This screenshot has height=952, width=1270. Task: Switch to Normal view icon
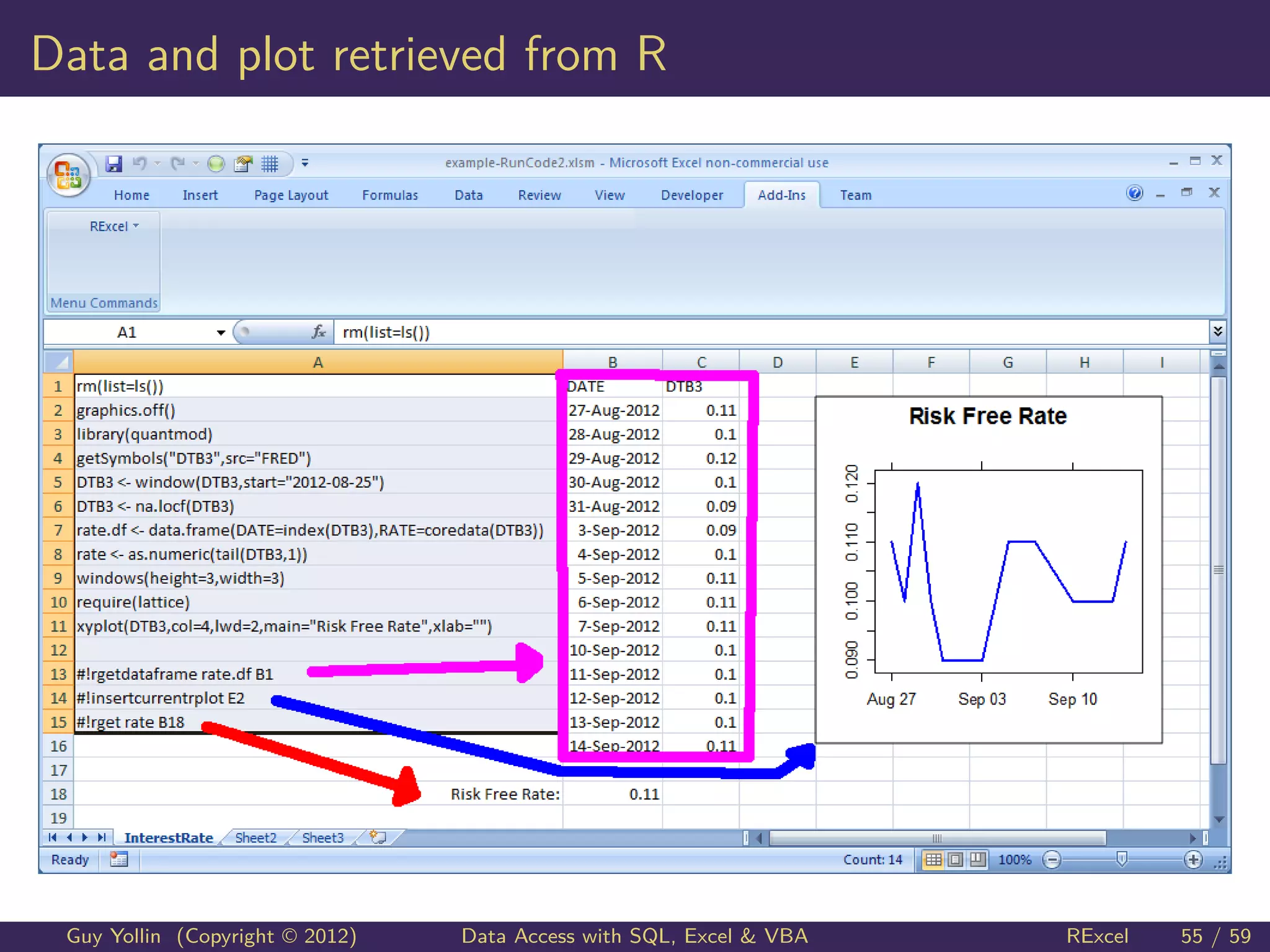pos(933,860)
